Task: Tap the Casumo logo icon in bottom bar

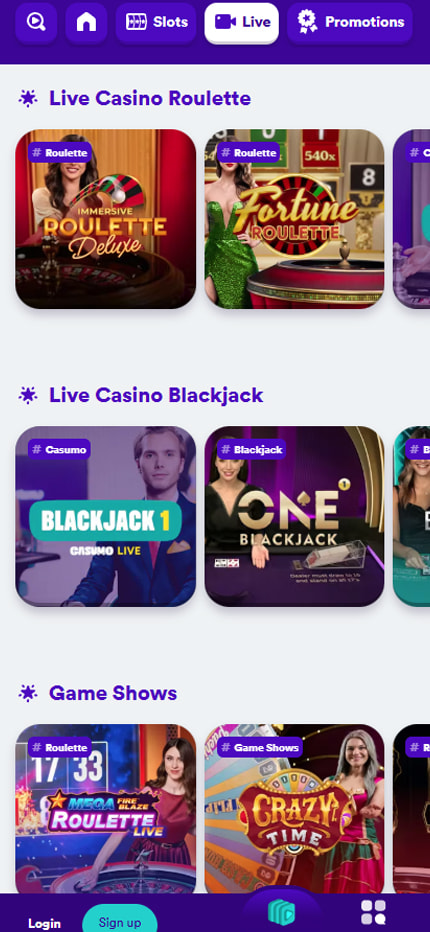Action: (281, 912)
